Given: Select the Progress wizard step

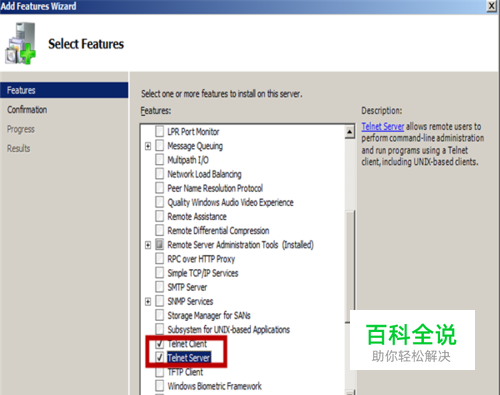Looking at the screenshot, I should (x=21, y=129).
